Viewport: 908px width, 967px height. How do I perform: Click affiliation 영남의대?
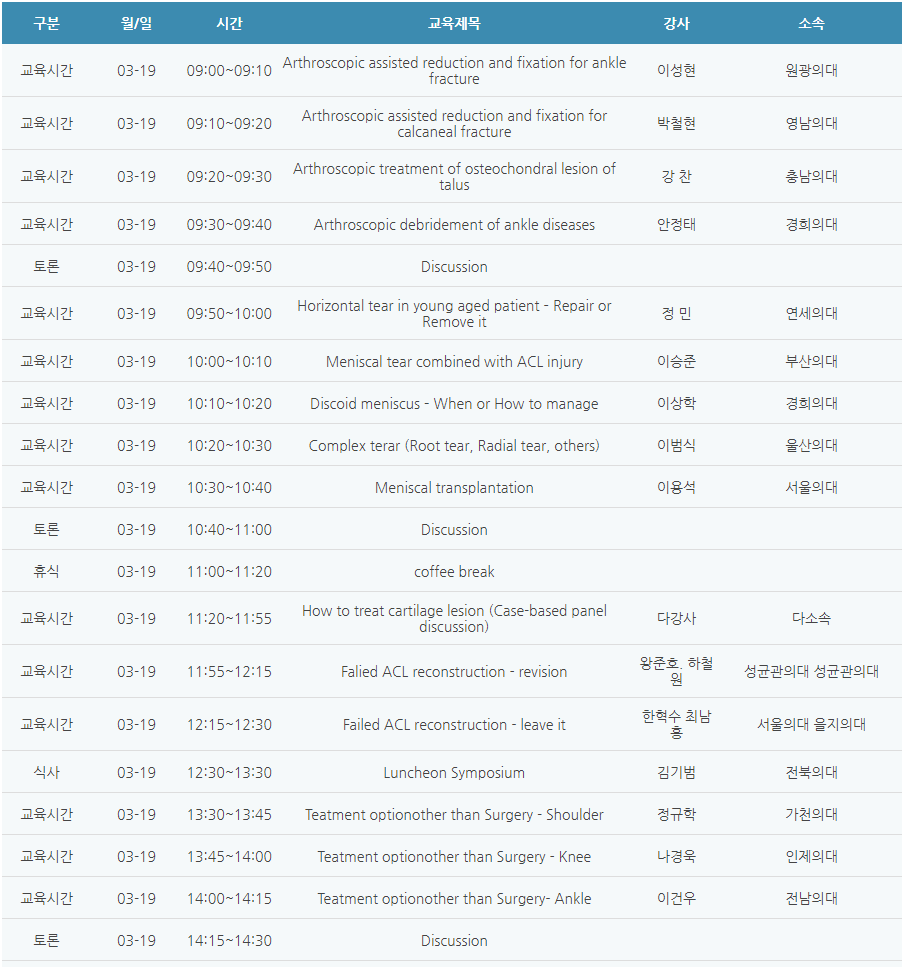pyautogui.click(x=811, y=123)
